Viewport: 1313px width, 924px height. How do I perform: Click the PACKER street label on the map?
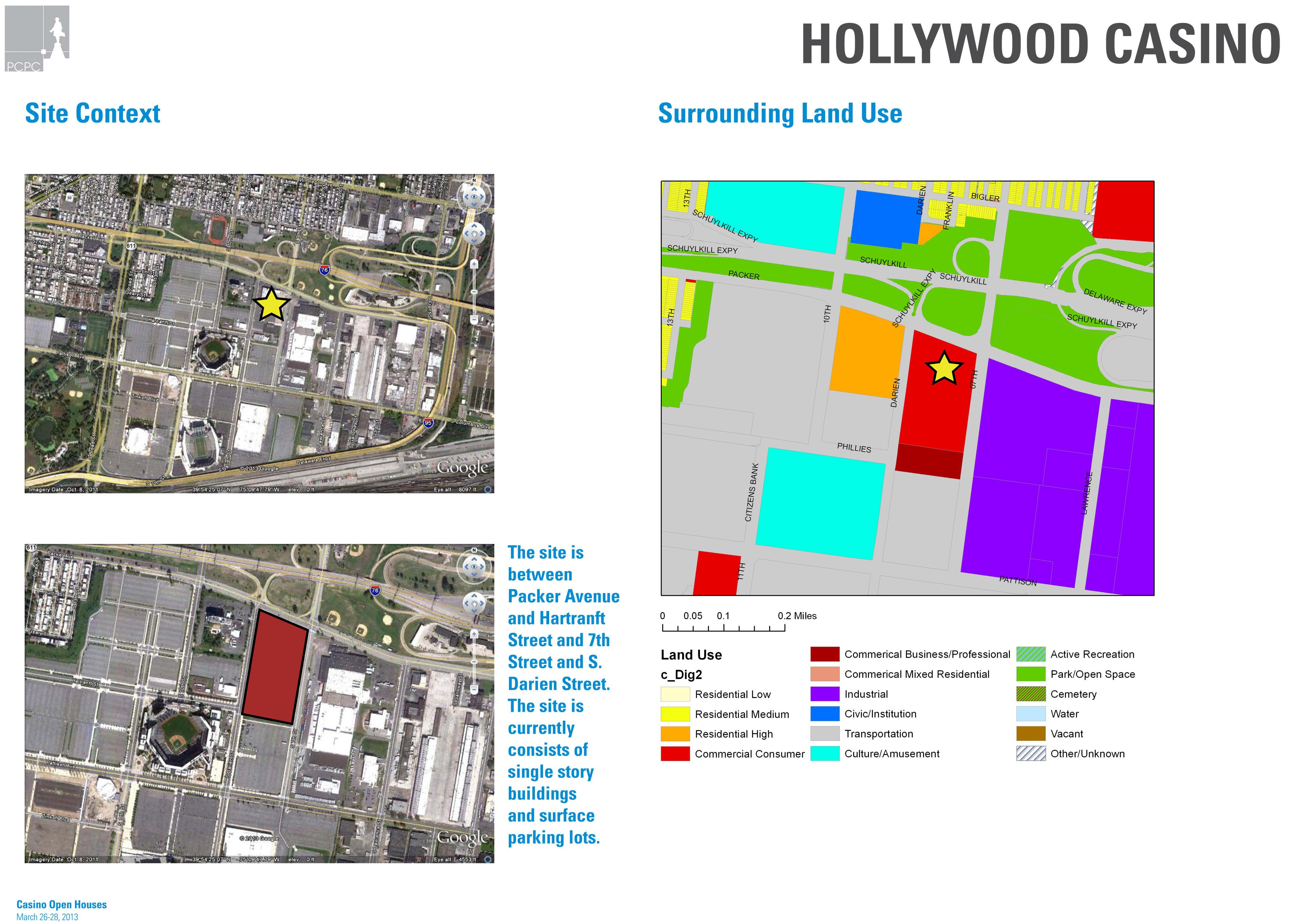743,275
